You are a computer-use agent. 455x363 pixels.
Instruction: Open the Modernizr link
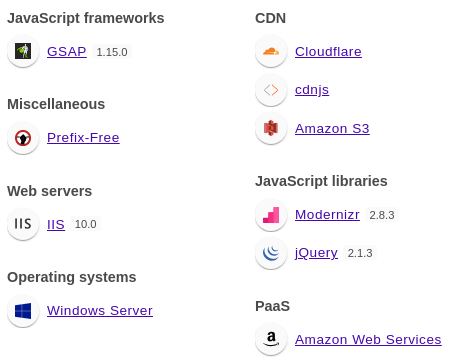(327, 215)
